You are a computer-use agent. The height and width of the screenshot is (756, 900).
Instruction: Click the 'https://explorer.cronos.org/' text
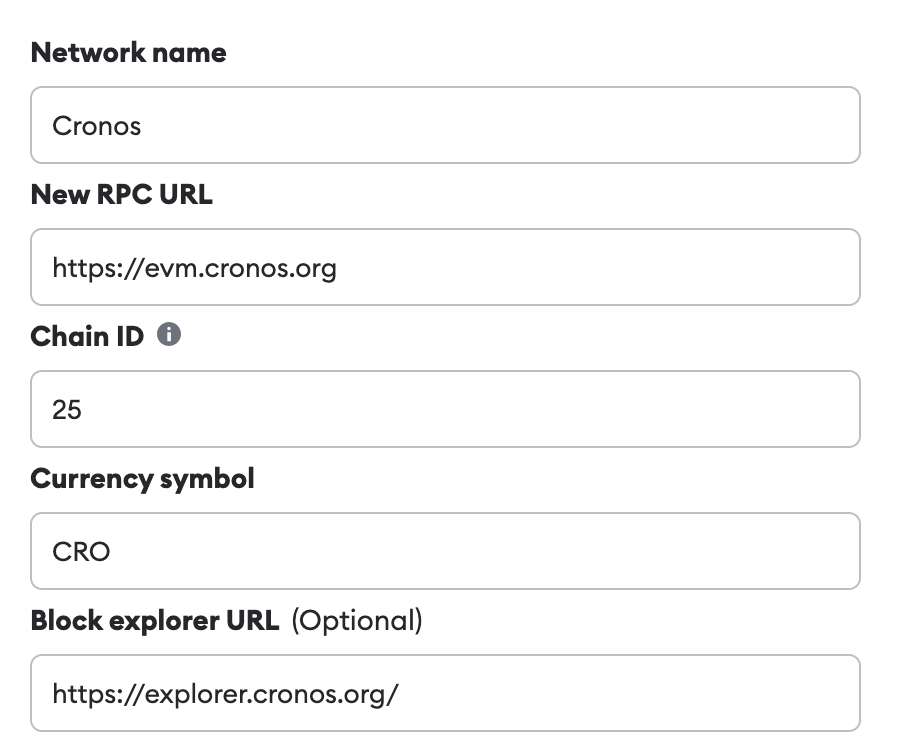pyautogui.click(x=225, y=694)
